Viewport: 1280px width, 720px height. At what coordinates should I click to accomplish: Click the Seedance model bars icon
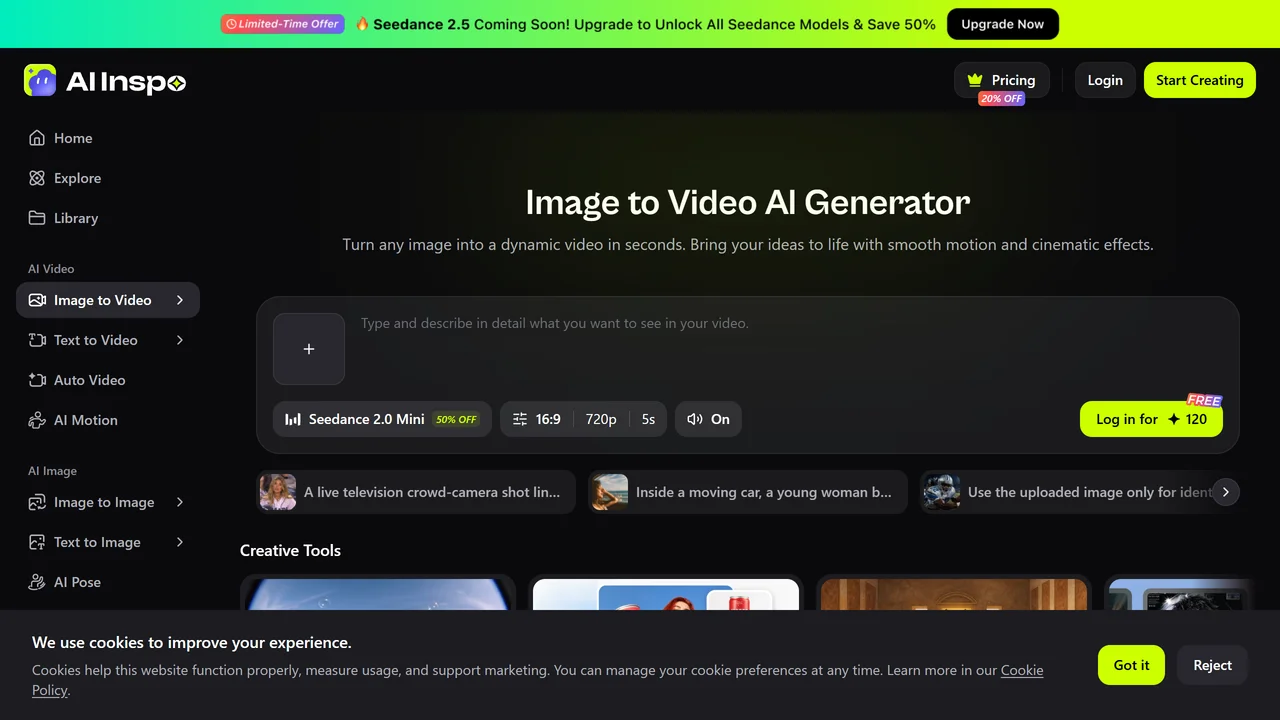(x=293, y=419)
